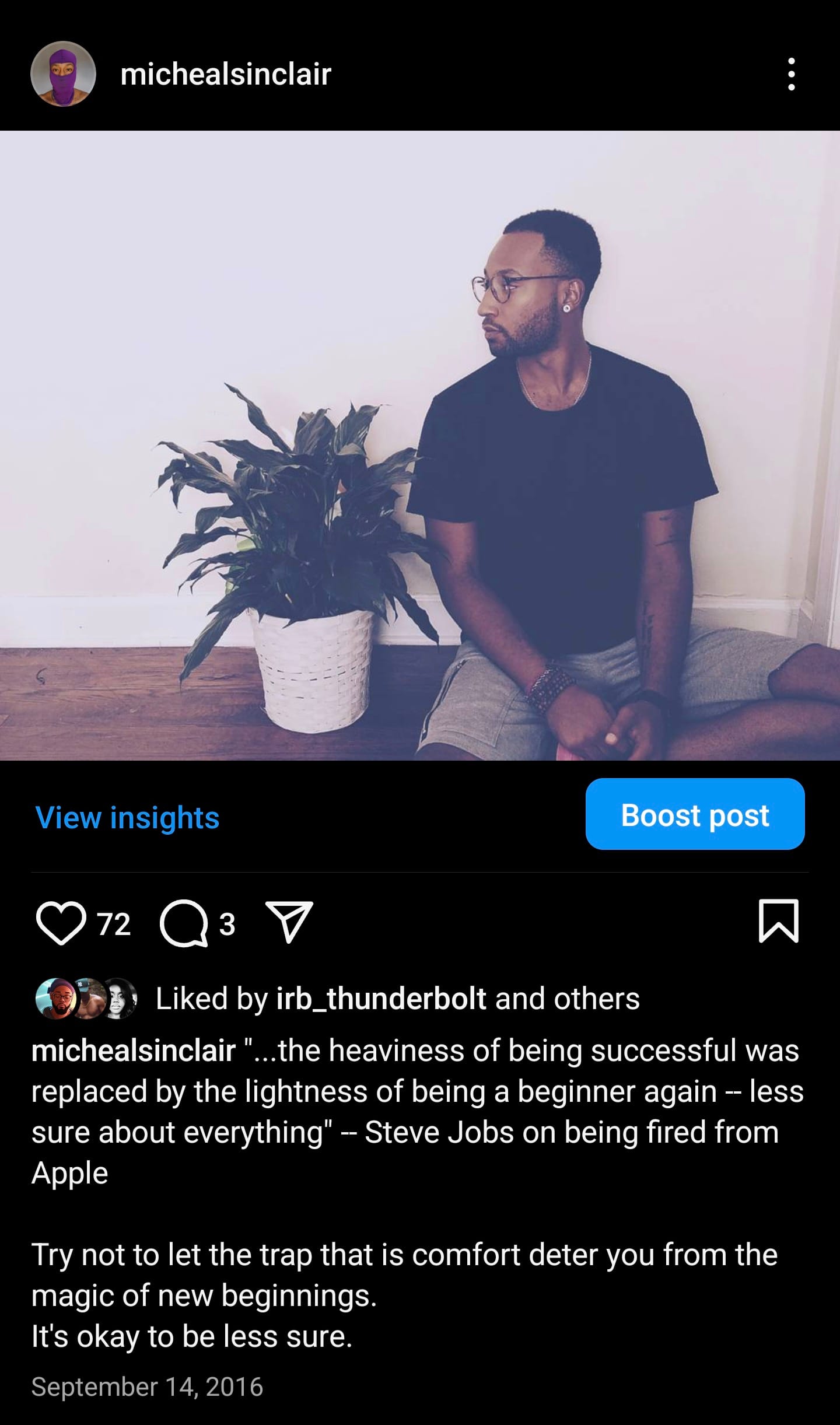Save post with the bookmark icon
The image size is (840, 1425).
(778, 921)
